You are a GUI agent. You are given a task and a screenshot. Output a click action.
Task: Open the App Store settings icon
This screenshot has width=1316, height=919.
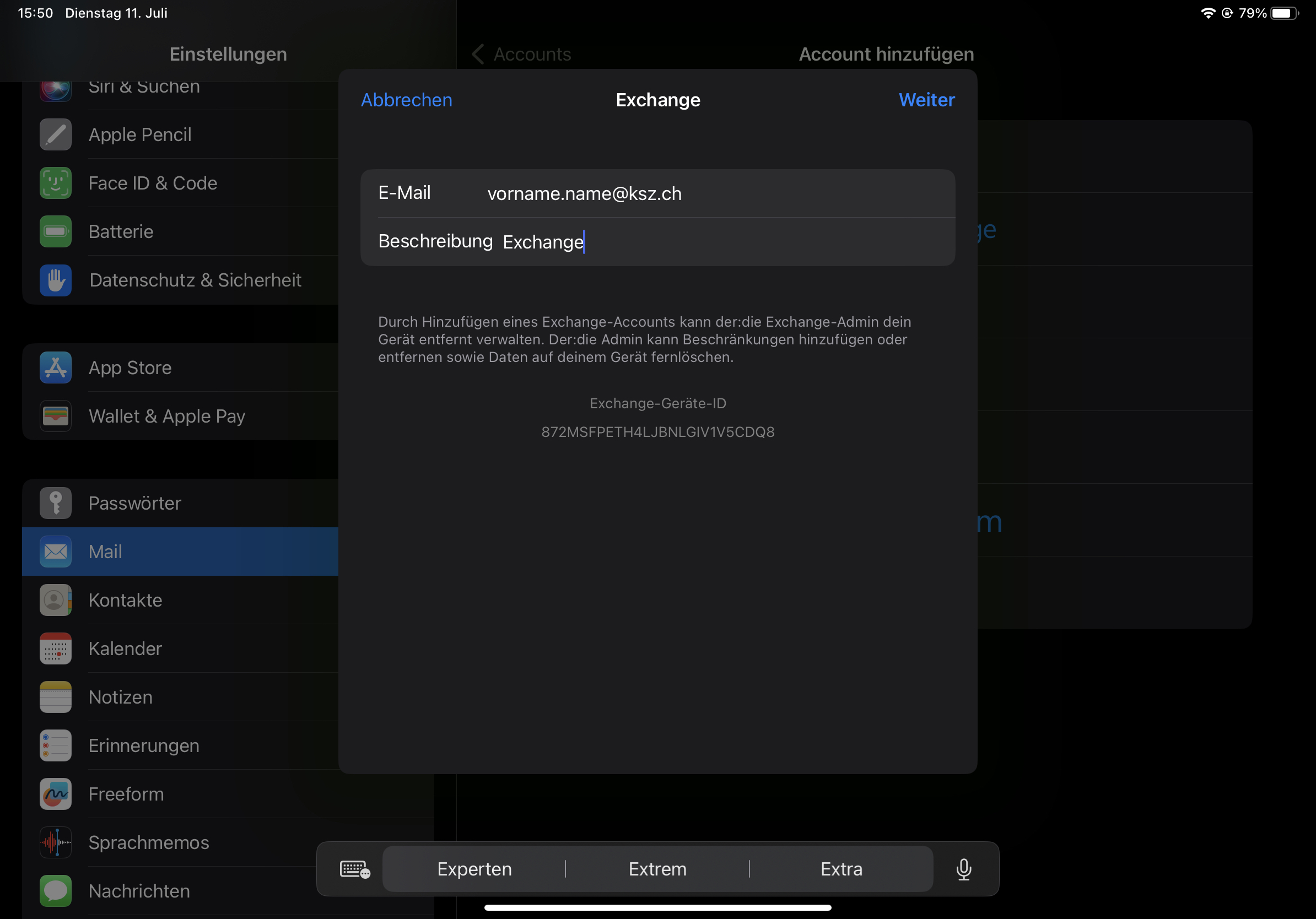56,368
